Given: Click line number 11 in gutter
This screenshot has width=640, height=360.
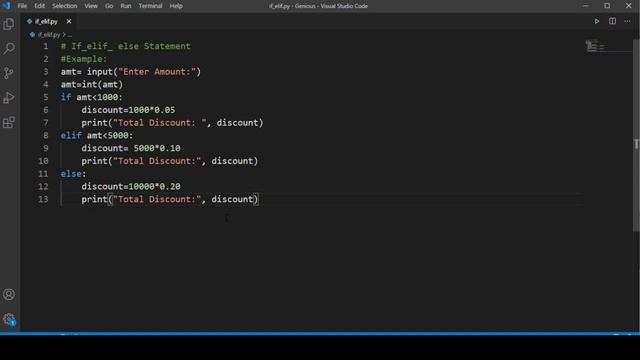Looking at the screenshot, I should 43,174.
